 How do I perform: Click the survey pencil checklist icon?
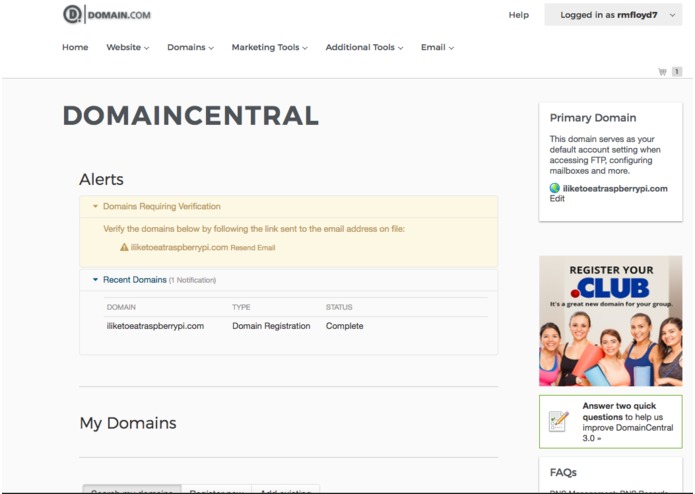[x=558, y=421]
